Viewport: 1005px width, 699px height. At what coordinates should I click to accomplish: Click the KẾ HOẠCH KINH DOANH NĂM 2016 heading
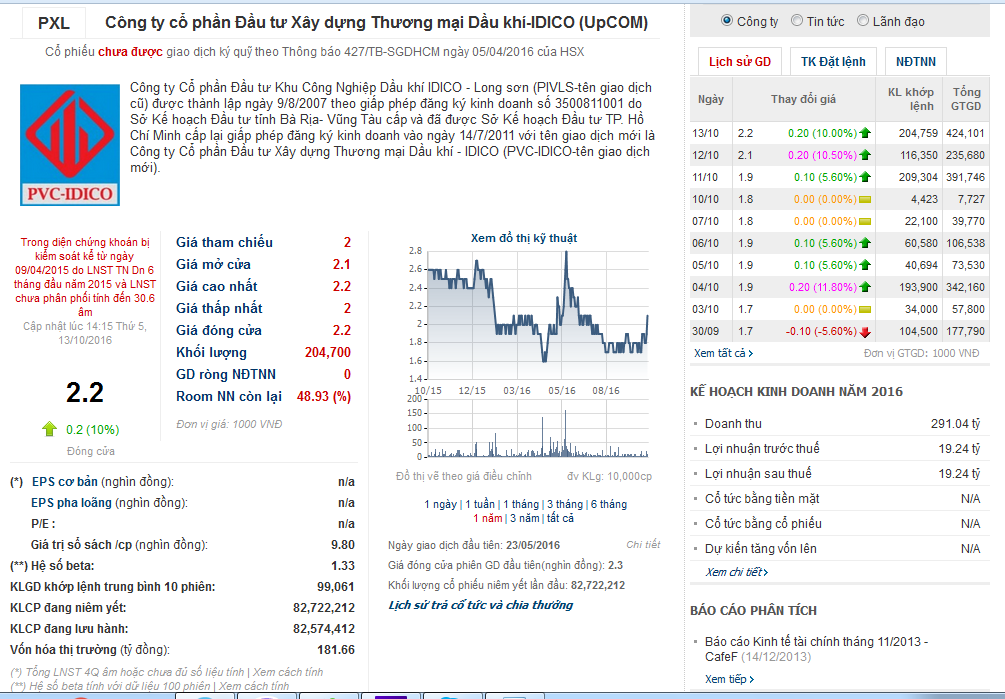pos(796,391)
